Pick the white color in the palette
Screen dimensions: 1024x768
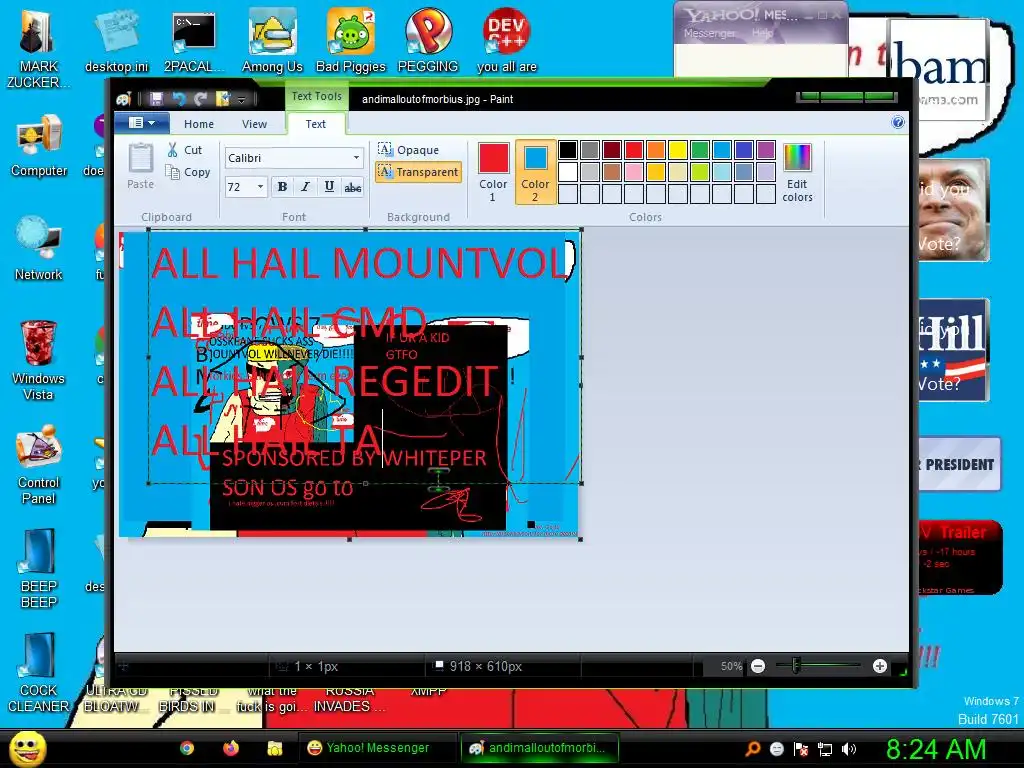click(568, 172)
